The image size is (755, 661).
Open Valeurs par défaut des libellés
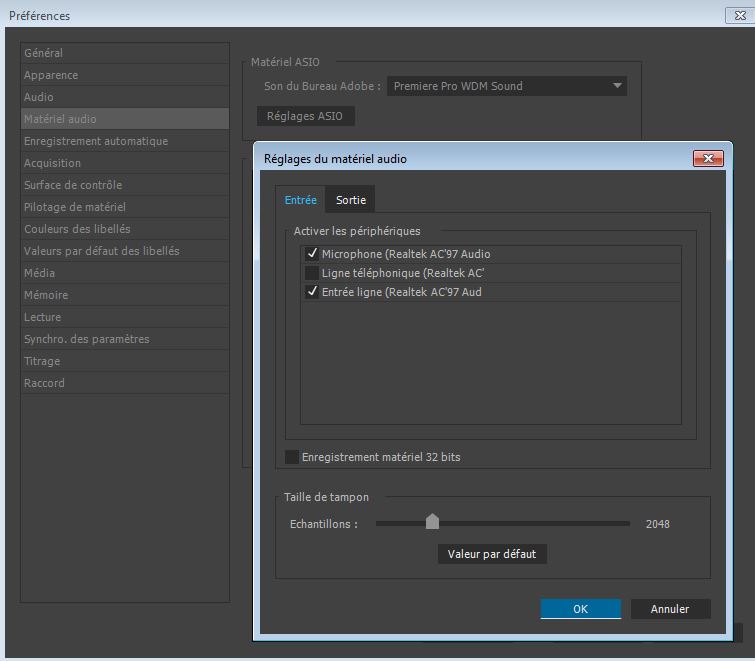click(125, 251)
